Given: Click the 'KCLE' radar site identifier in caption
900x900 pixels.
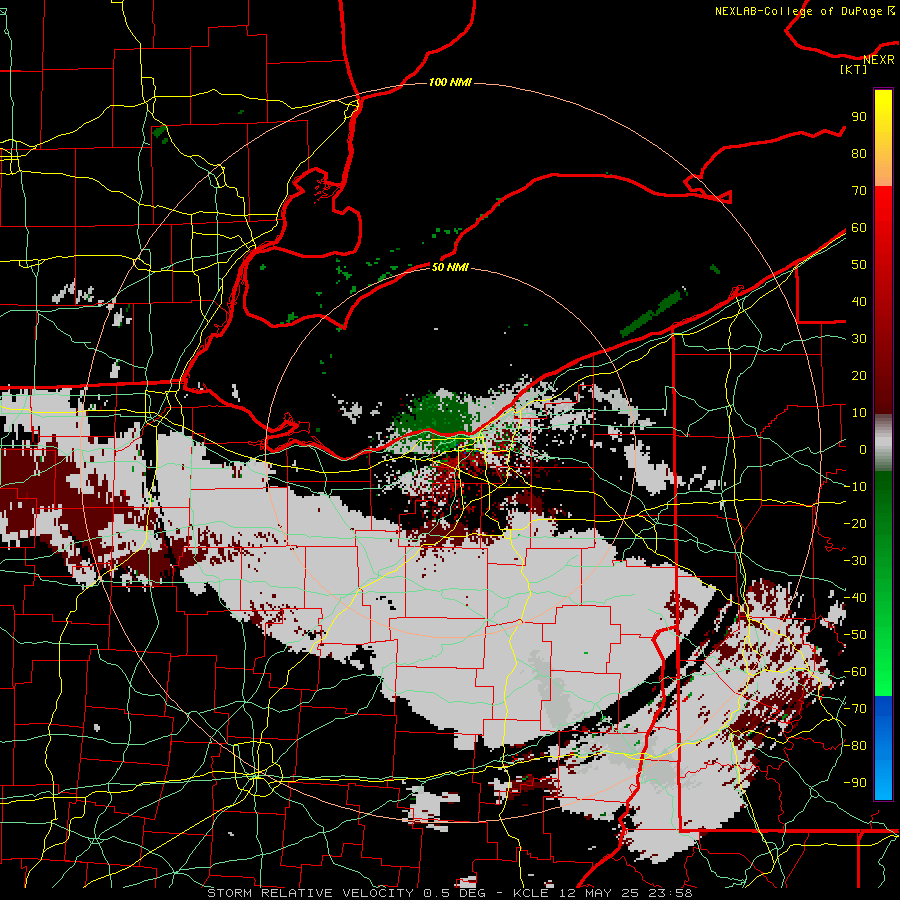Looking at the screenshot, I should pos(532,893).
